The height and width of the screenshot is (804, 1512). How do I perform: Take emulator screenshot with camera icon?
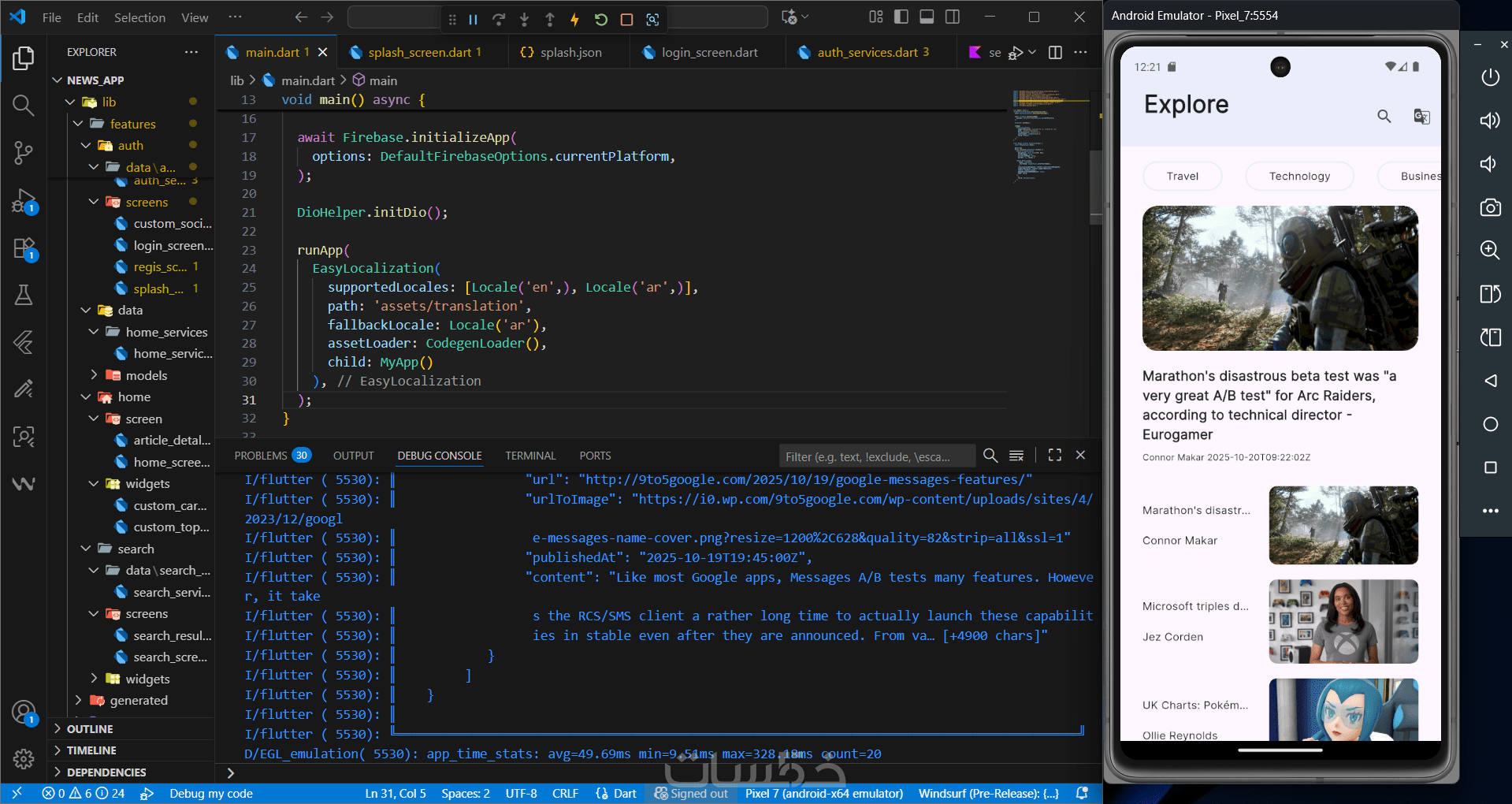point(1489,207)
